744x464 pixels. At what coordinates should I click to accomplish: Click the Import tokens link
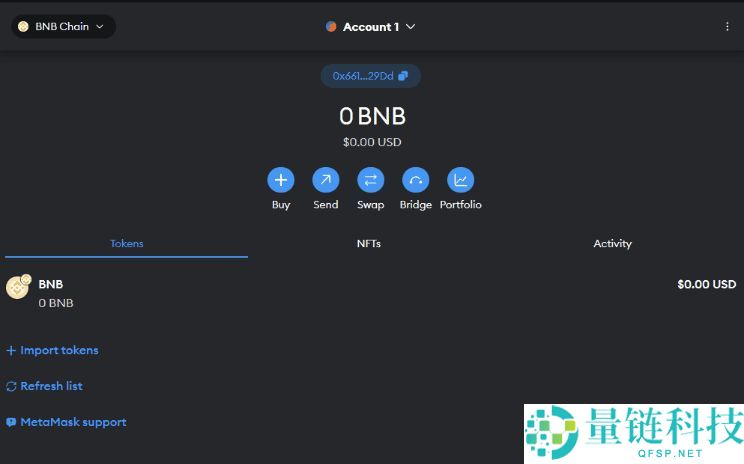[59, 351]
